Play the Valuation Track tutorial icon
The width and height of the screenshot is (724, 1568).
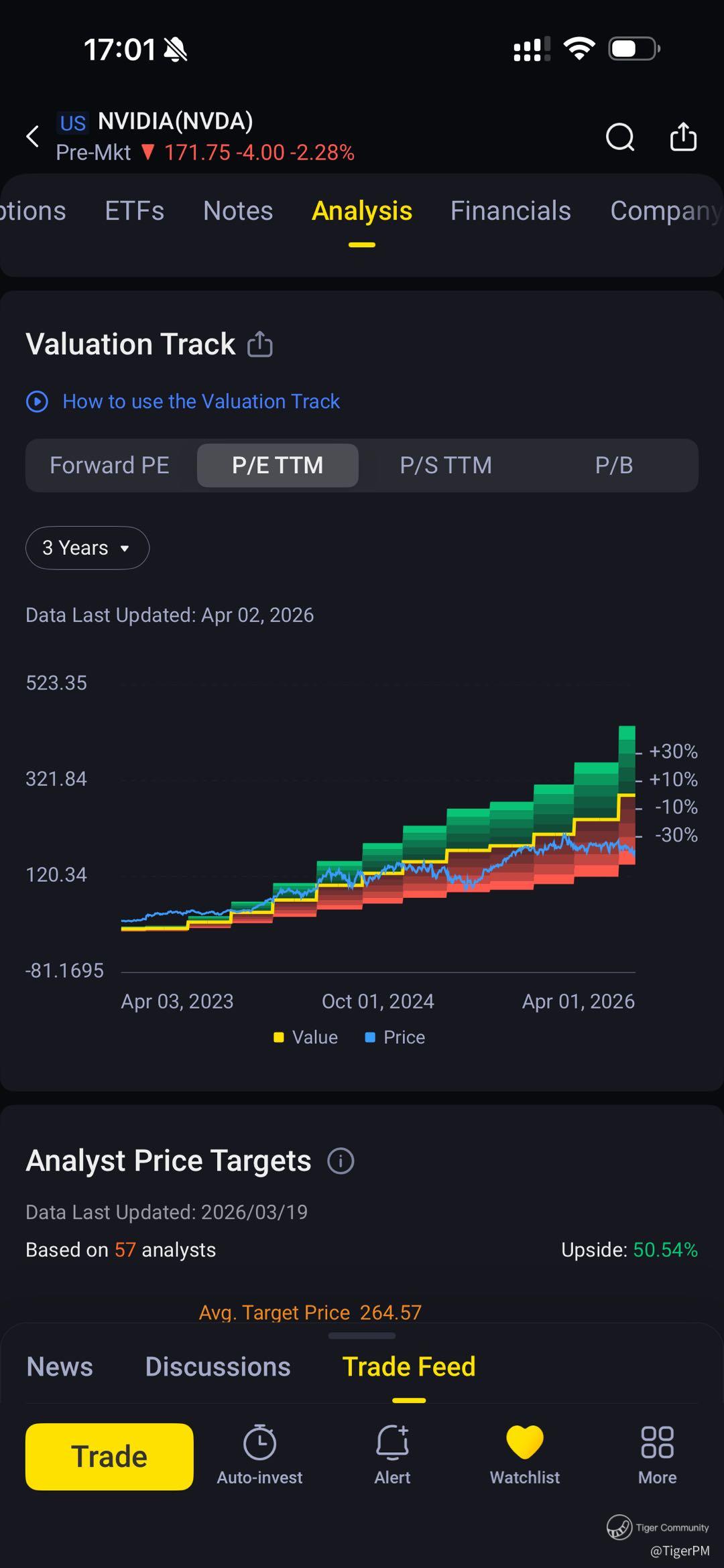click(37, 401)
